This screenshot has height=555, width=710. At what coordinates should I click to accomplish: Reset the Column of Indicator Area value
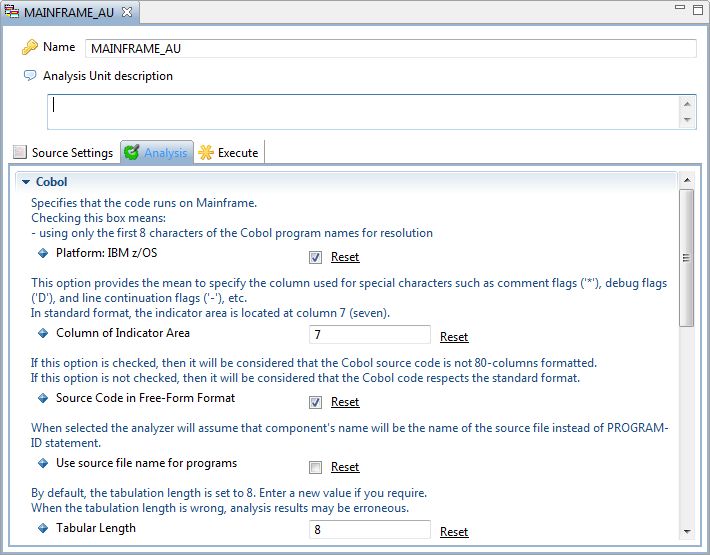(x=454, y=337)
